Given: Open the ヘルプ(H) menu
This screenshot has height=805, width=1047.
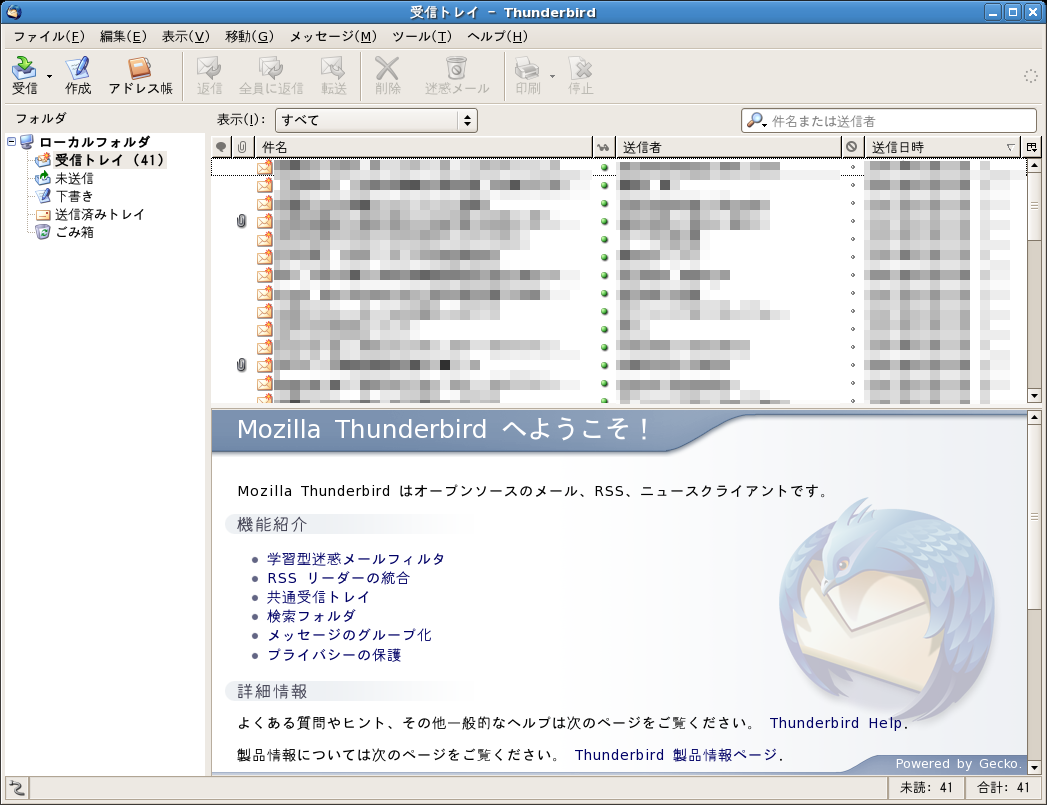Looking at the screenshot, I should click(x=497, y=36).
